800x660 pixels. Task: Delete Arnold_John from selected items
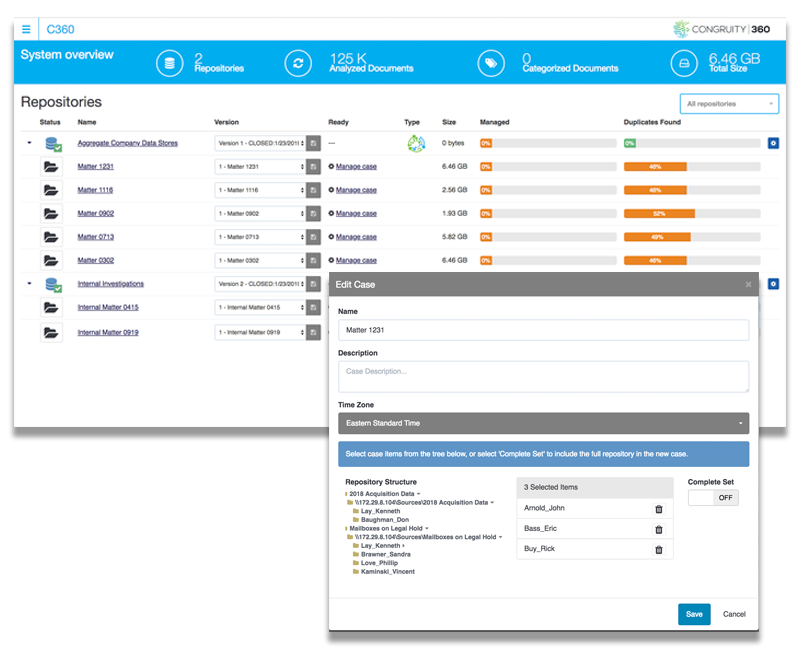tap(658, 509)
